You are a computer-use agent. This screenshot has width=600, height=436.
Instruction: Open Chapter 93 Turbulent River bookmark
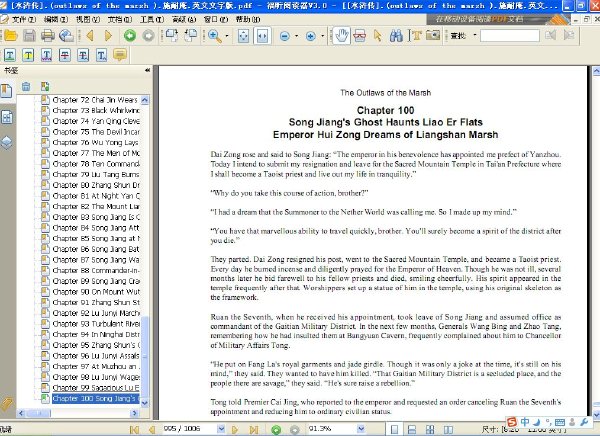[96, 324]
